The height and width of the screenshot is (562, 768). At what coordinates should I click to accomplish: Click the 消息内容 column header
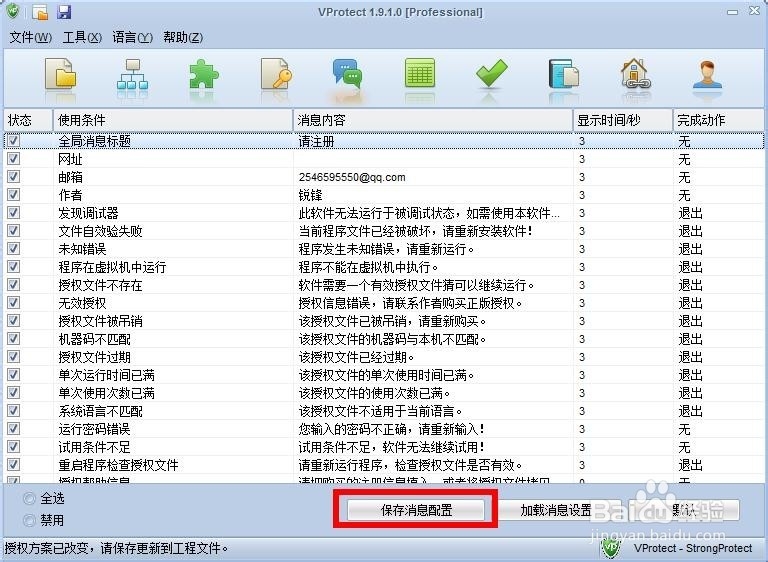433,120
